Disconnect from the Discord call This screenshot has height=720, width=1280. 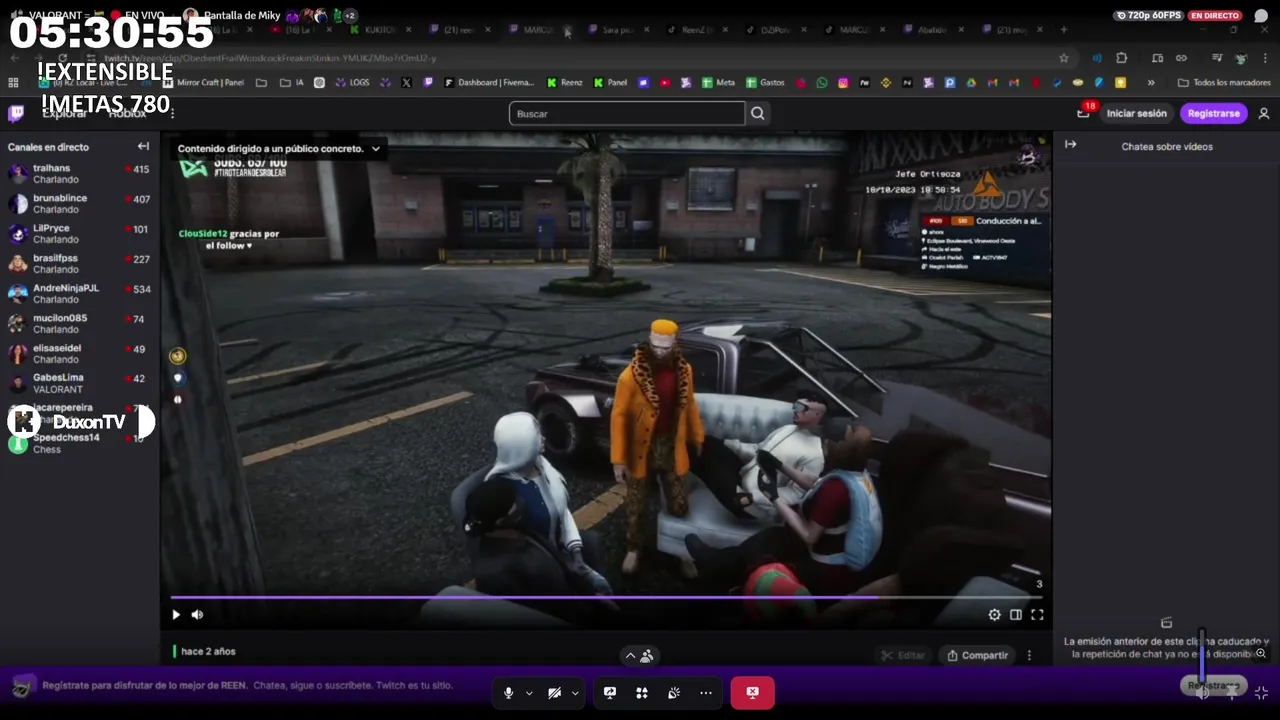click(x=752, y=692)
